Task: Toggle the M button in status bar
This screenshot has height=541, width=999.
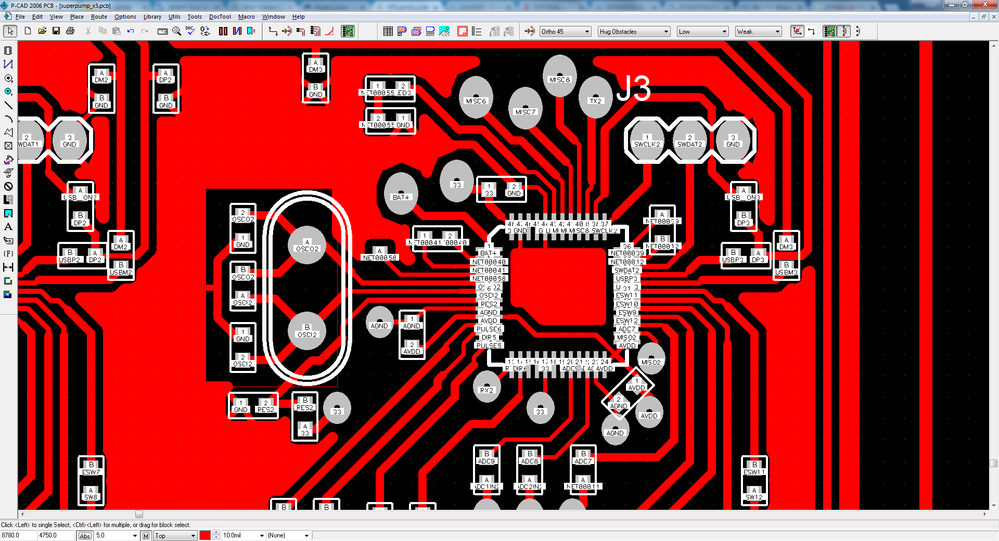Action: pyautogui.click(x=146, y=536)
